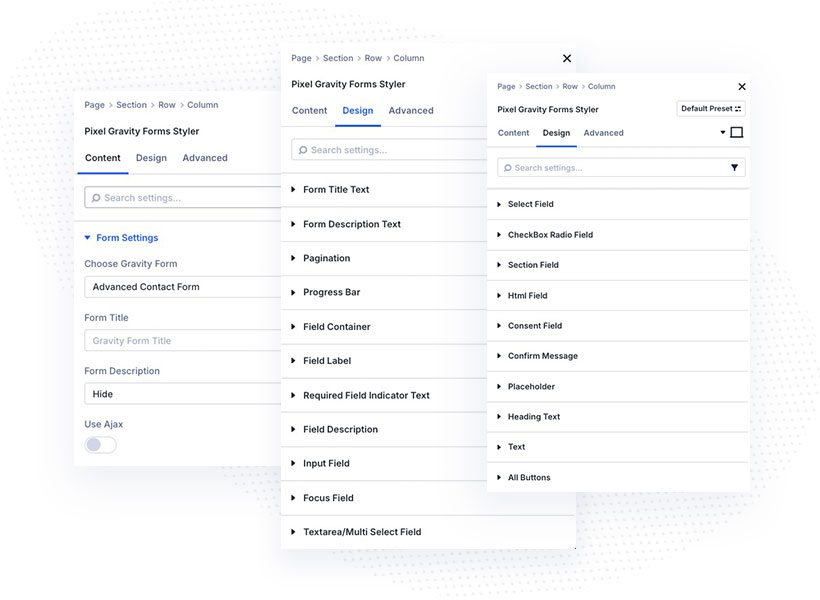
Task: Expand the Placeholder section
Action: (618, 387)
